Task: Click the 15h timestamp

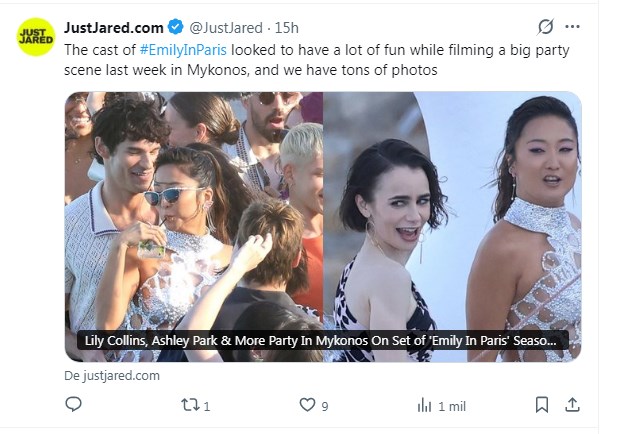Action: (x=286, y=28)
